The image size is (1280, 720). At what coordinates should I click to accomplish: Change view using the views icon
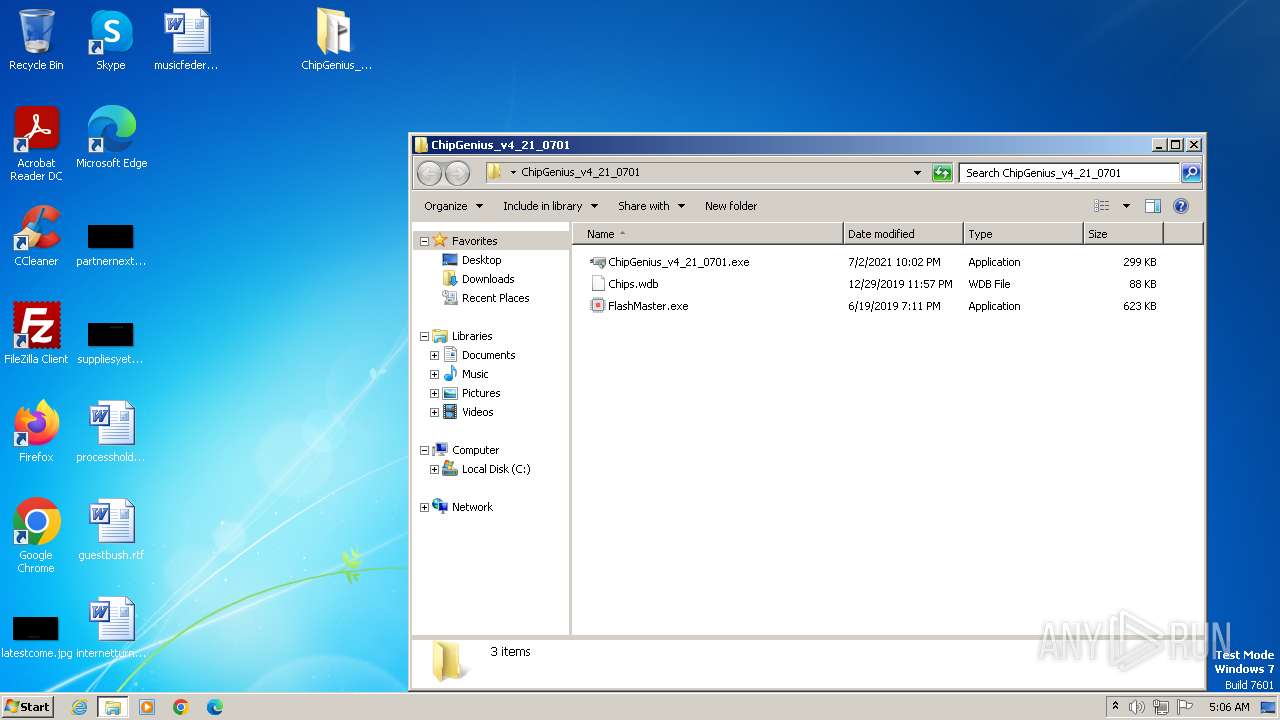1102,206
